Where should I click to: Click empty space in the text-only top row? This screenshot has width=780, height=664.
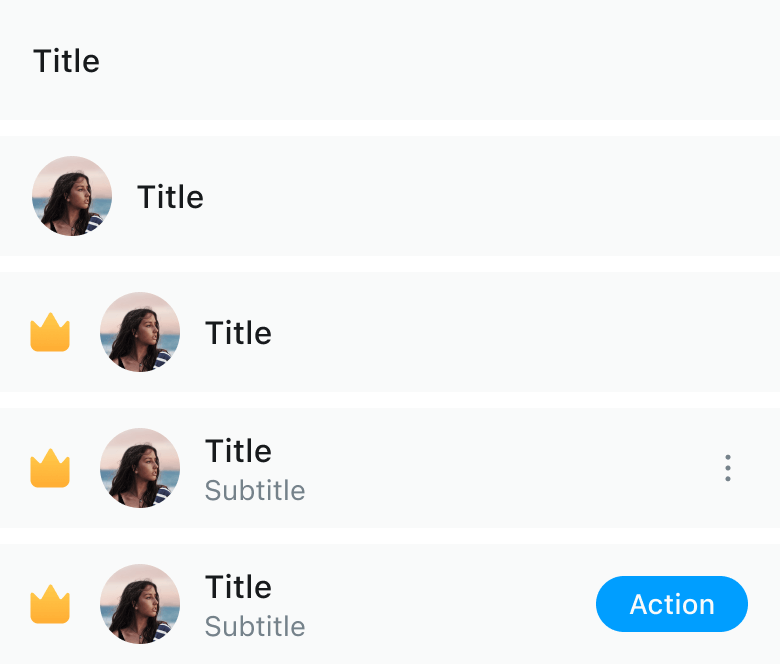[450, 61]
